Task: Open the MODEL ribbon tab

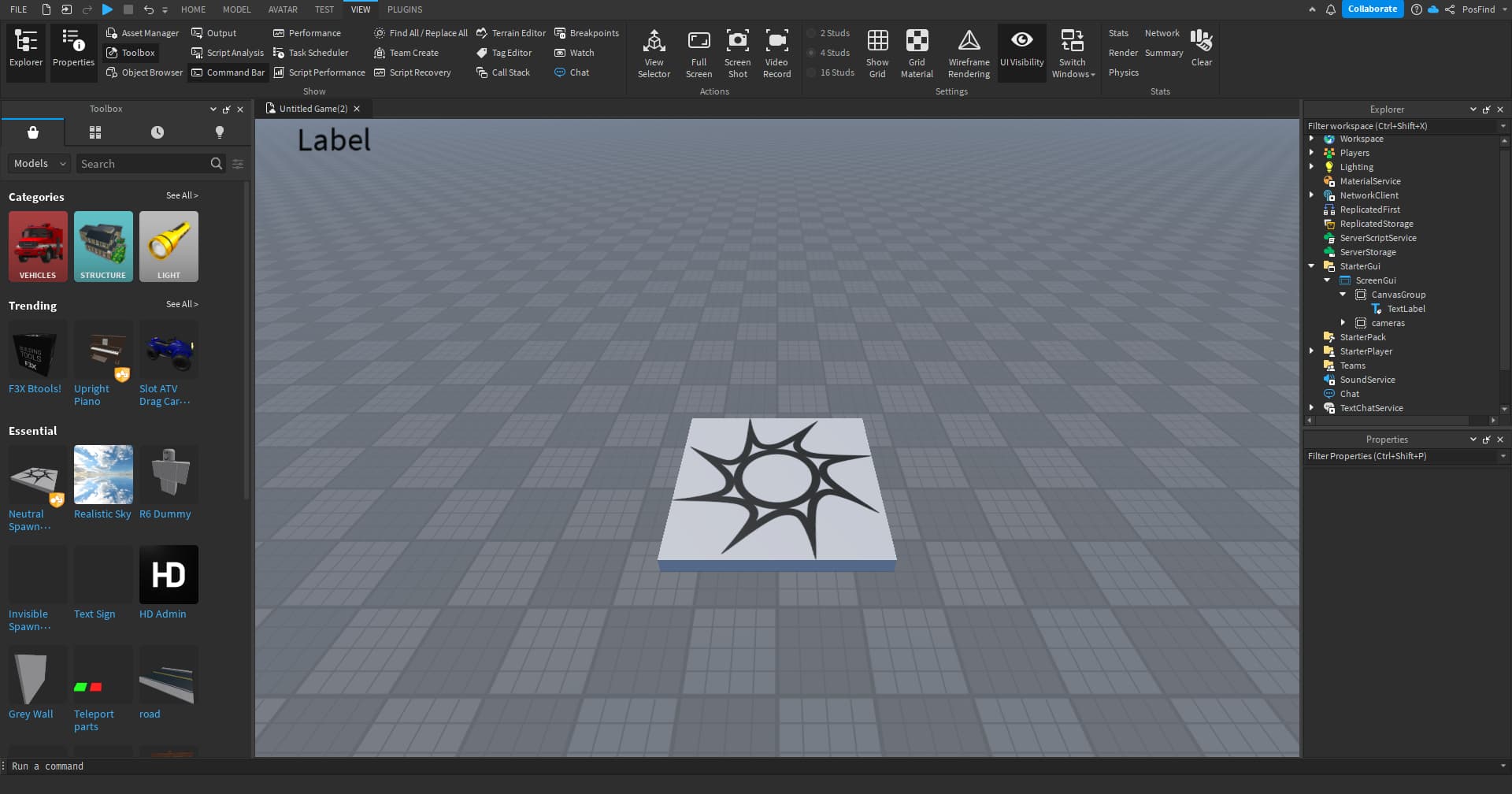Action: [x=236, y=9]
